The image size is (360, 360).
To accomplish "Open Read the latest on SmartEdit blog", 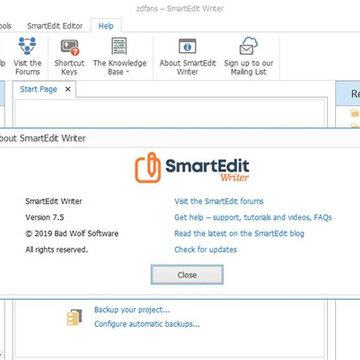I will pyautogui.click(x=239, y=234).
